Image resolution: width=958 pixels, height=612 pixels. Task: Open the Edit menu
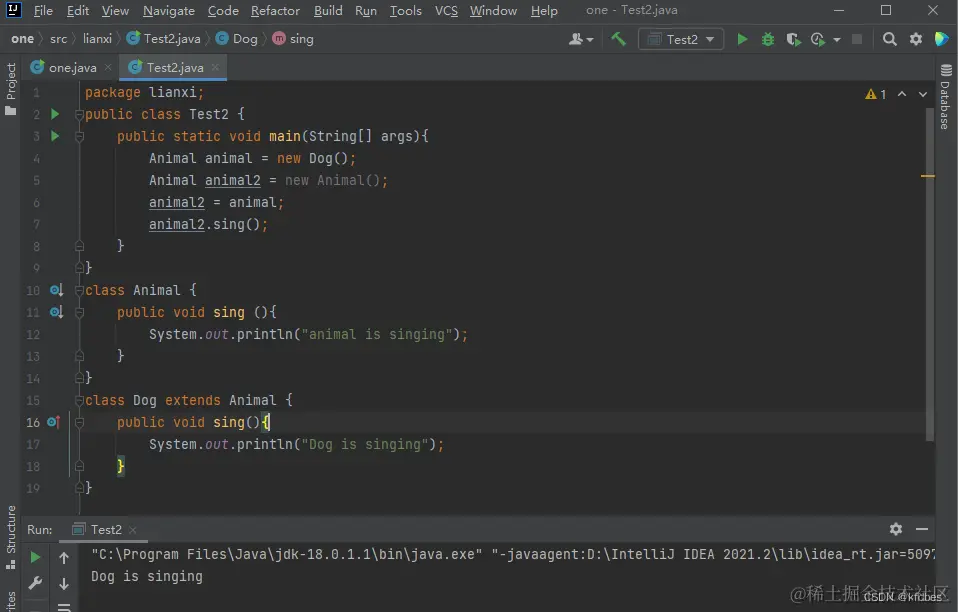[78, 10]
